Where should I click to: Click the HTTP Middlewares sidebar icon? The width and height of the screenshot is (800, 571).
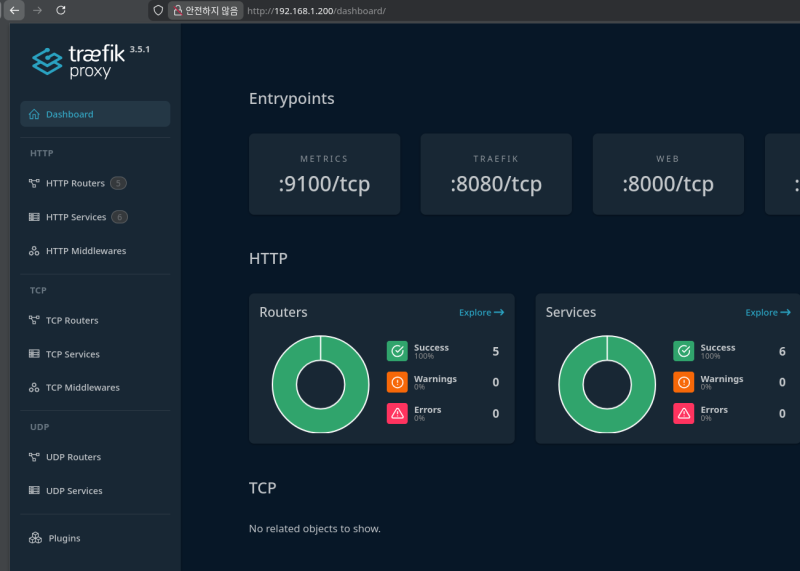pyautogui.click(x=34, y=251)
